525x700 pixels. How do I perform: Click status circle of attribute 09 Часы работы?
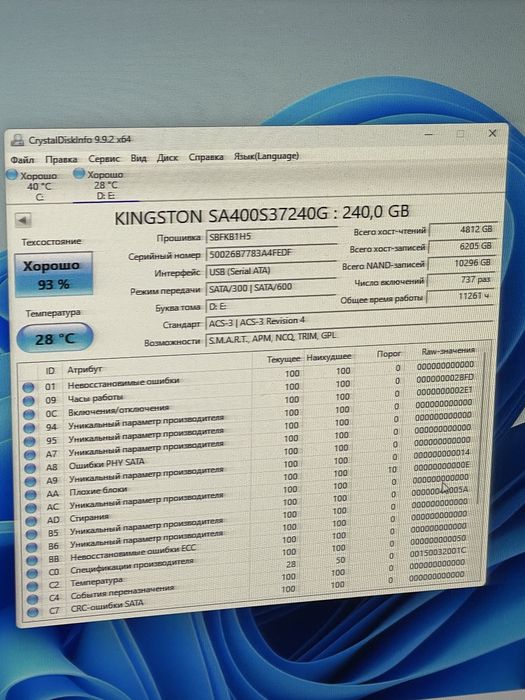tap(29, 401)
